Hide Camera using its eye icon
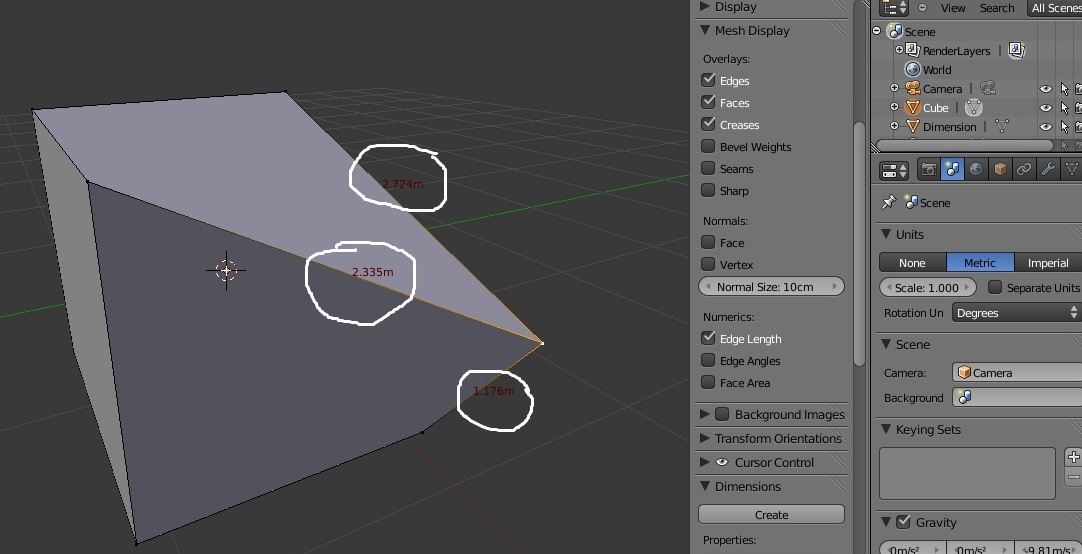The width and height of the screenshot is (1082, 554). [x=1045, y=88]
